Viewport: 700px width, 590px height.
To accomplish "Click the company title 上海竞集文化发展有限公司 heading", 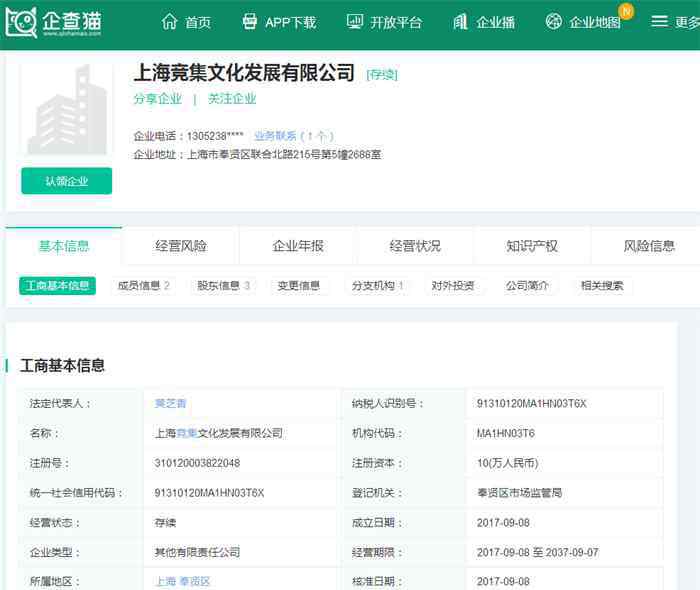I will point(244,73).
